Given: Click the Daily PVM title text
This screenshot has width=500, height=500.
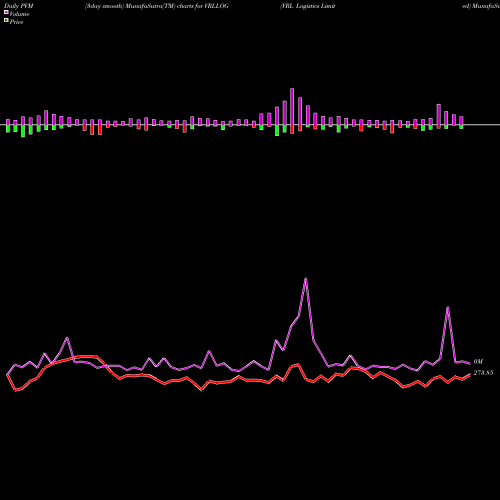Looking at the screenshot, I should click(x=19, y=6).
